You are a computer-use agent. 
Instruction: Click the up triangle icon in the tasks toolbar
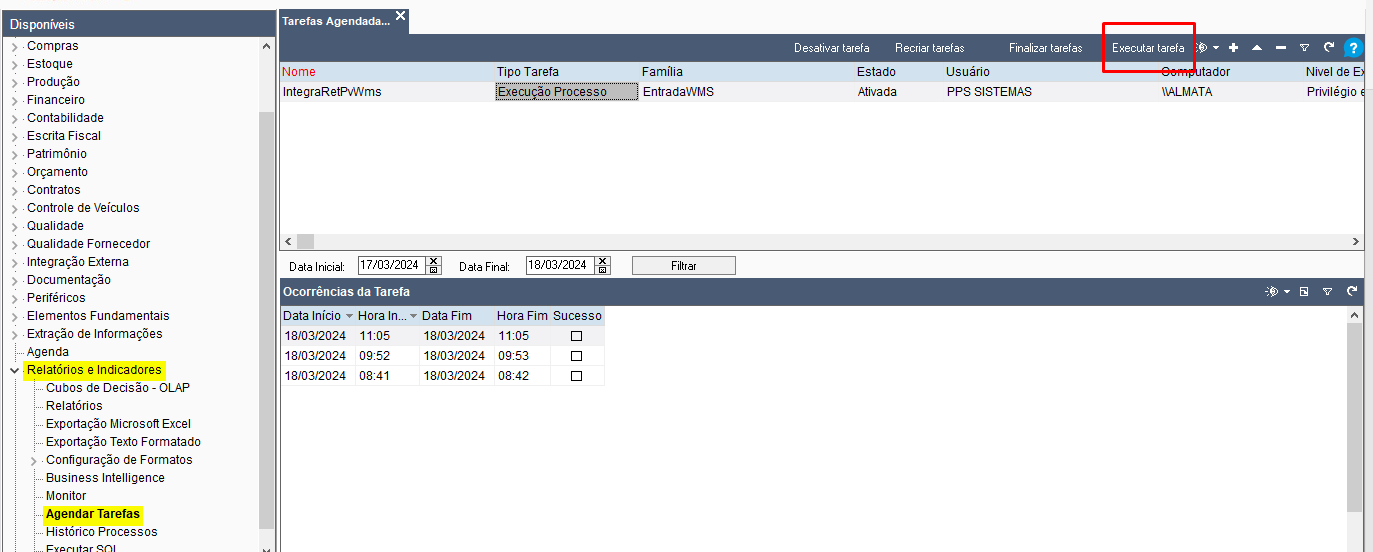tap(1257, 47)
